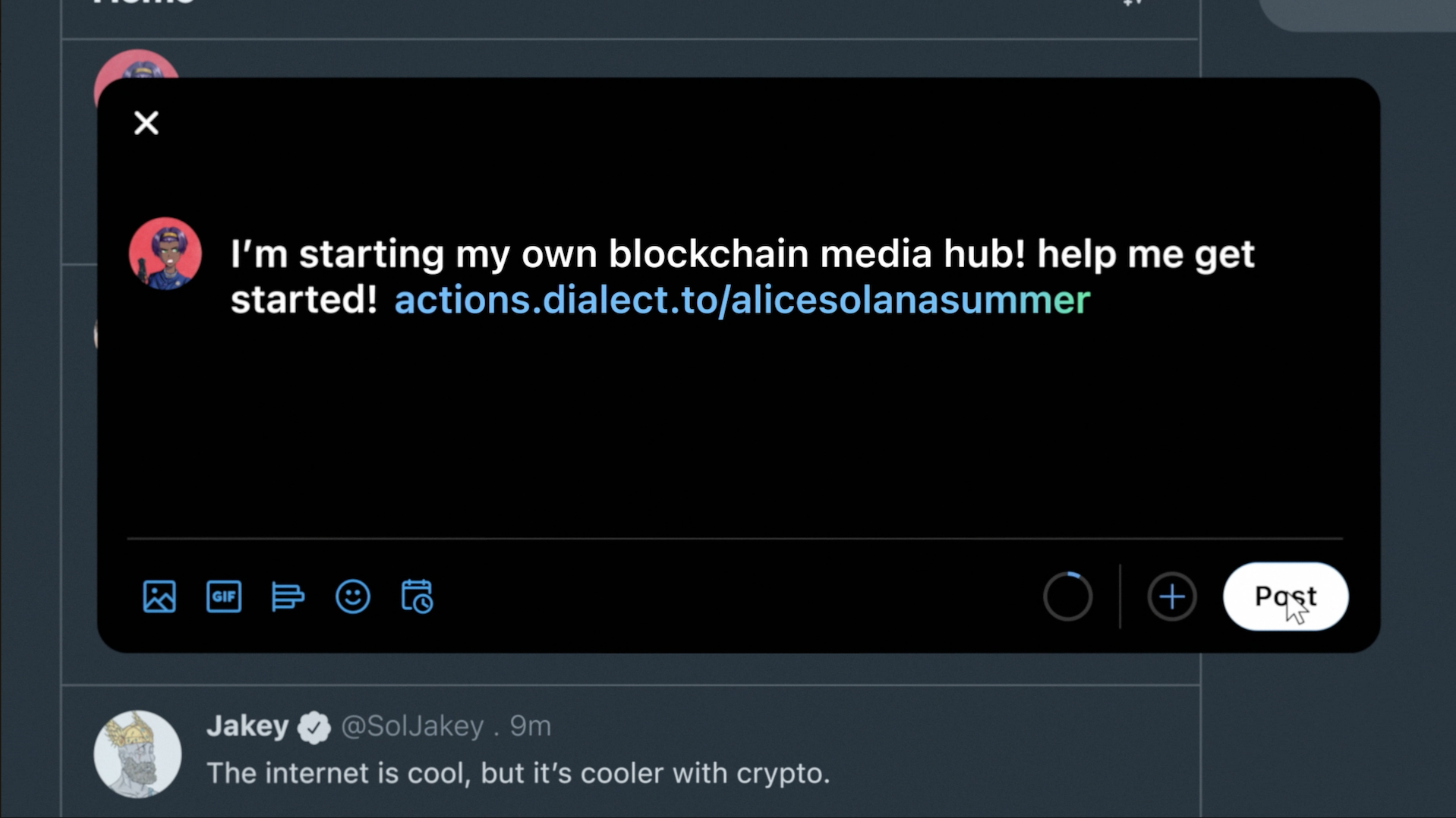Add a poll to the post
This screenshot has height=818, width=1456.
(288, 596)
